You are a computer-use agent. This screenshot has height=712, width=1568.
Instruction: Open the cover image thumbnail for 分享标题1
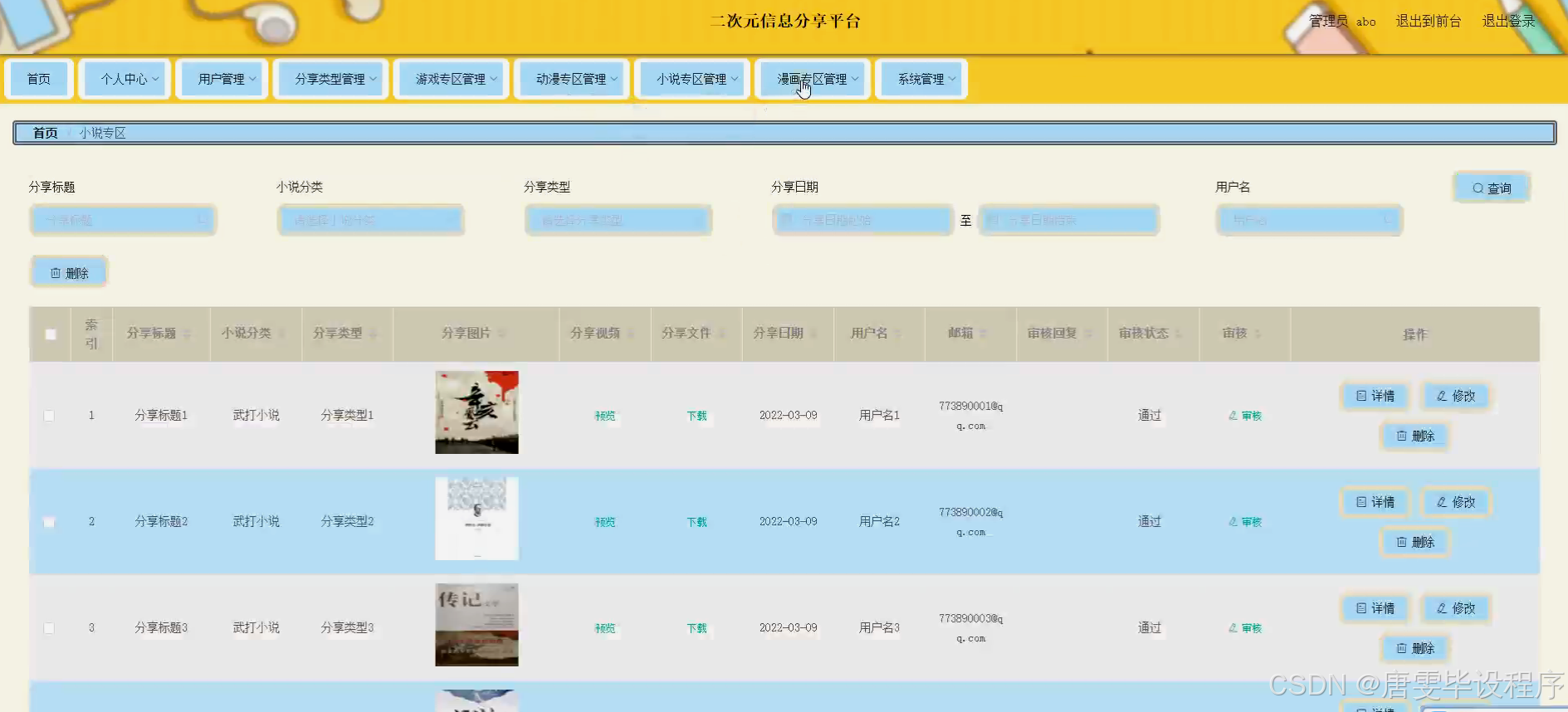point(476,412)
